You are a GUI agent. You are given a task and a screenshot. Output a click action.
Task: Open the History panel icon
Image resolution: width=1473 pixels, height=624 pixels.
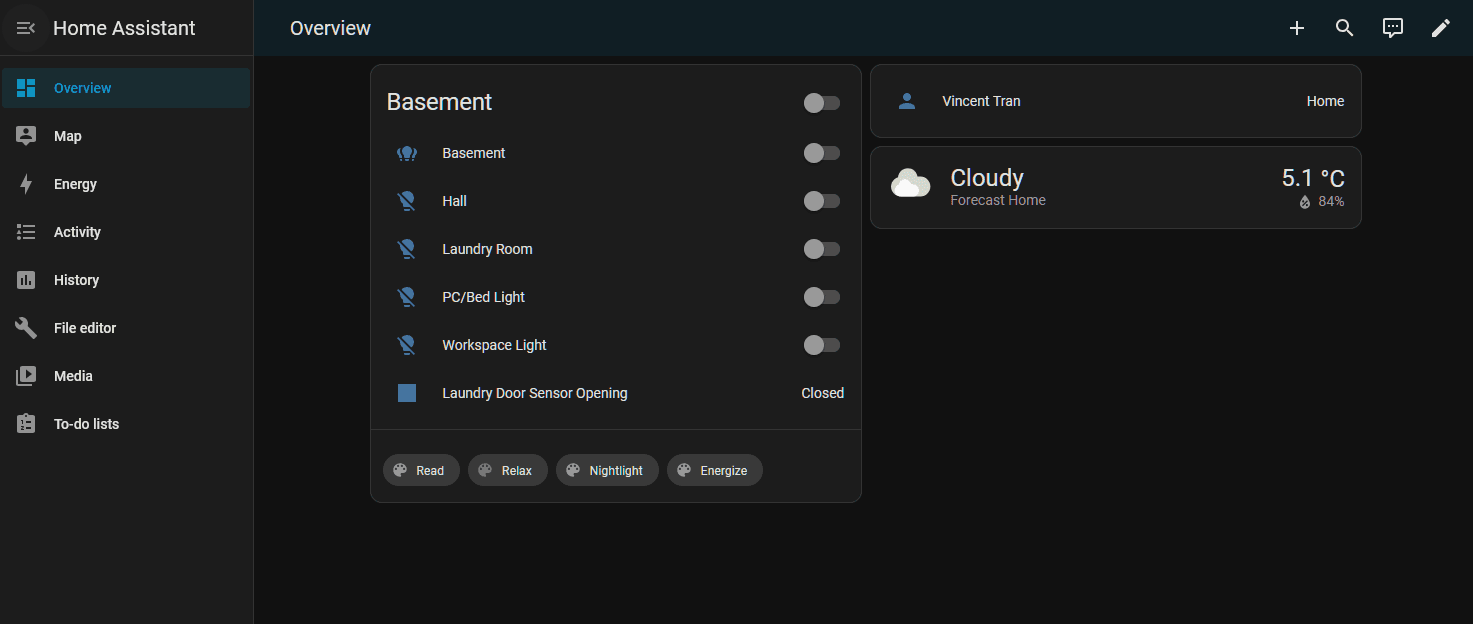[x=26, y=279]
